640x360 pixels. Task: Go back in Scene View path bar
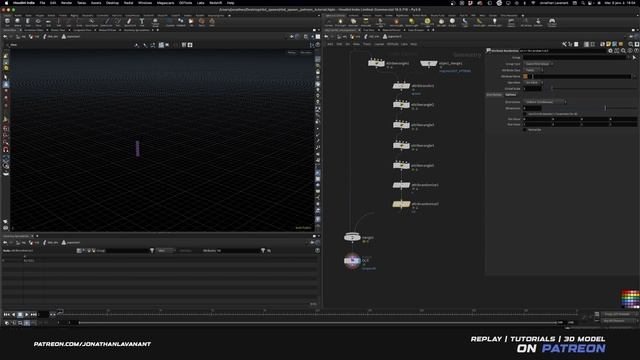click(x=5, y=36)
